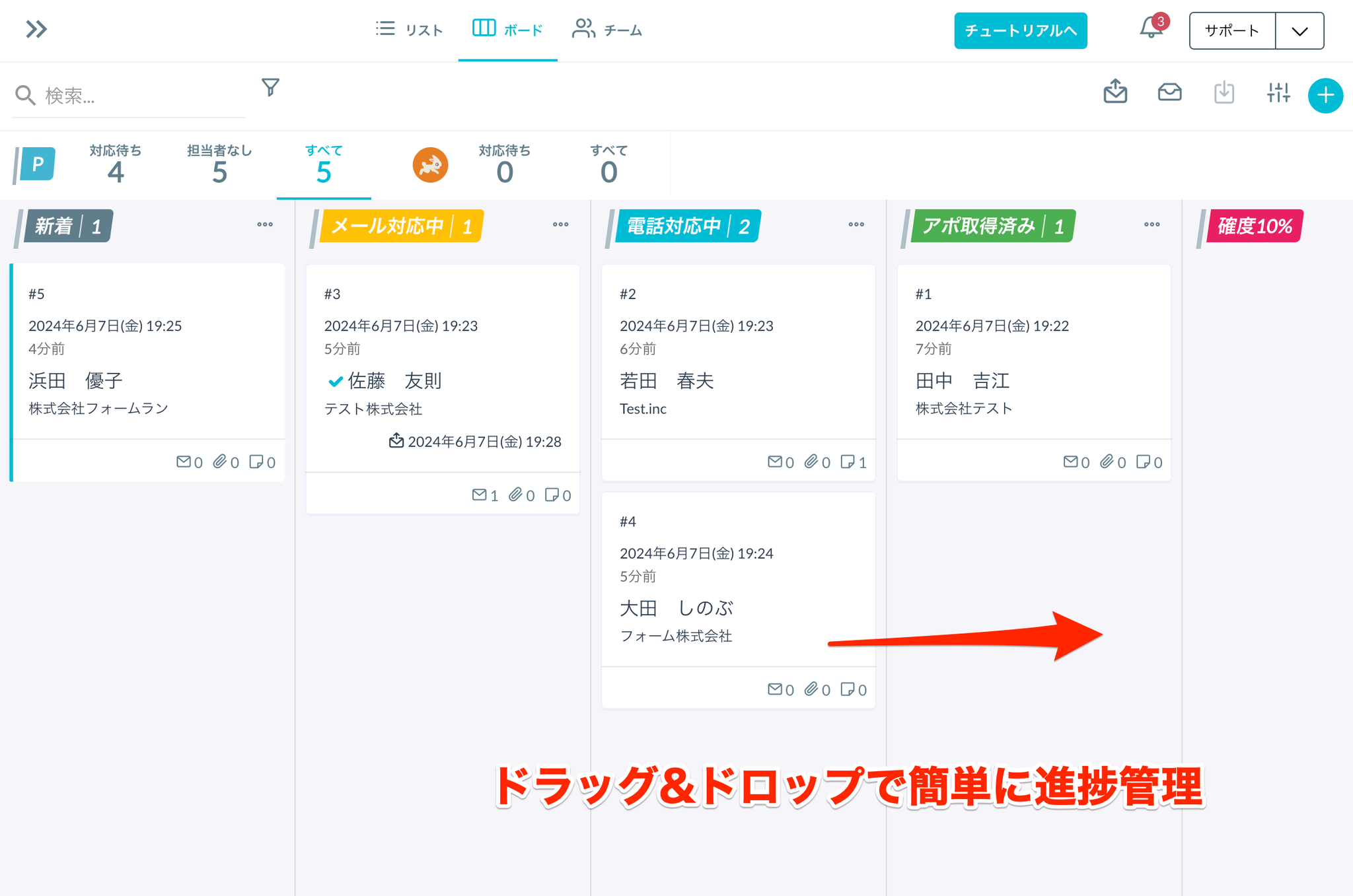1353x896 pixels.
Task: Click the open envelope mail icon
Action: (x=1169, y=92)
